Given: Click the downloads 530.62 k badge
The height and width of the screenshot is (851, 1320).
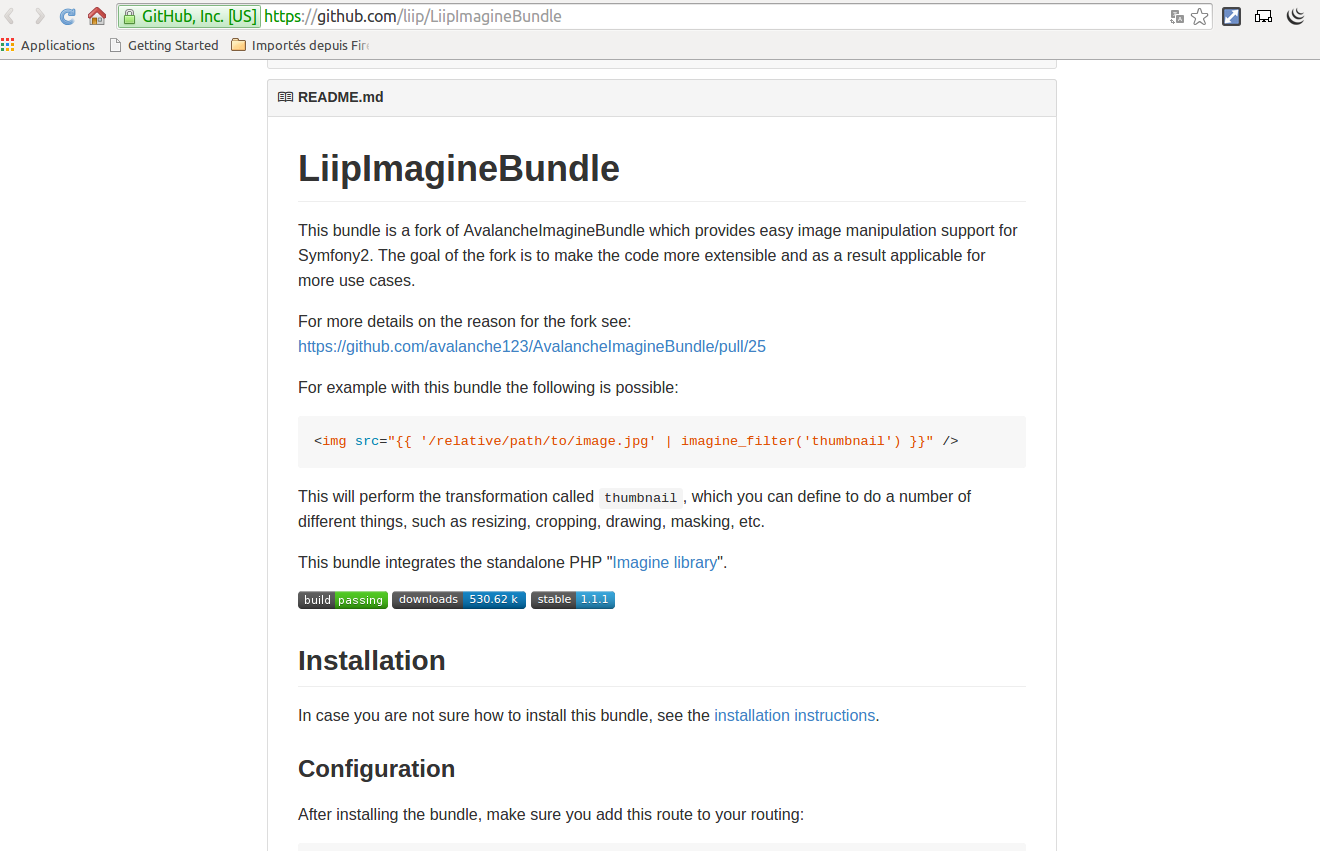Looking at the screenshot, I should 459,600.
